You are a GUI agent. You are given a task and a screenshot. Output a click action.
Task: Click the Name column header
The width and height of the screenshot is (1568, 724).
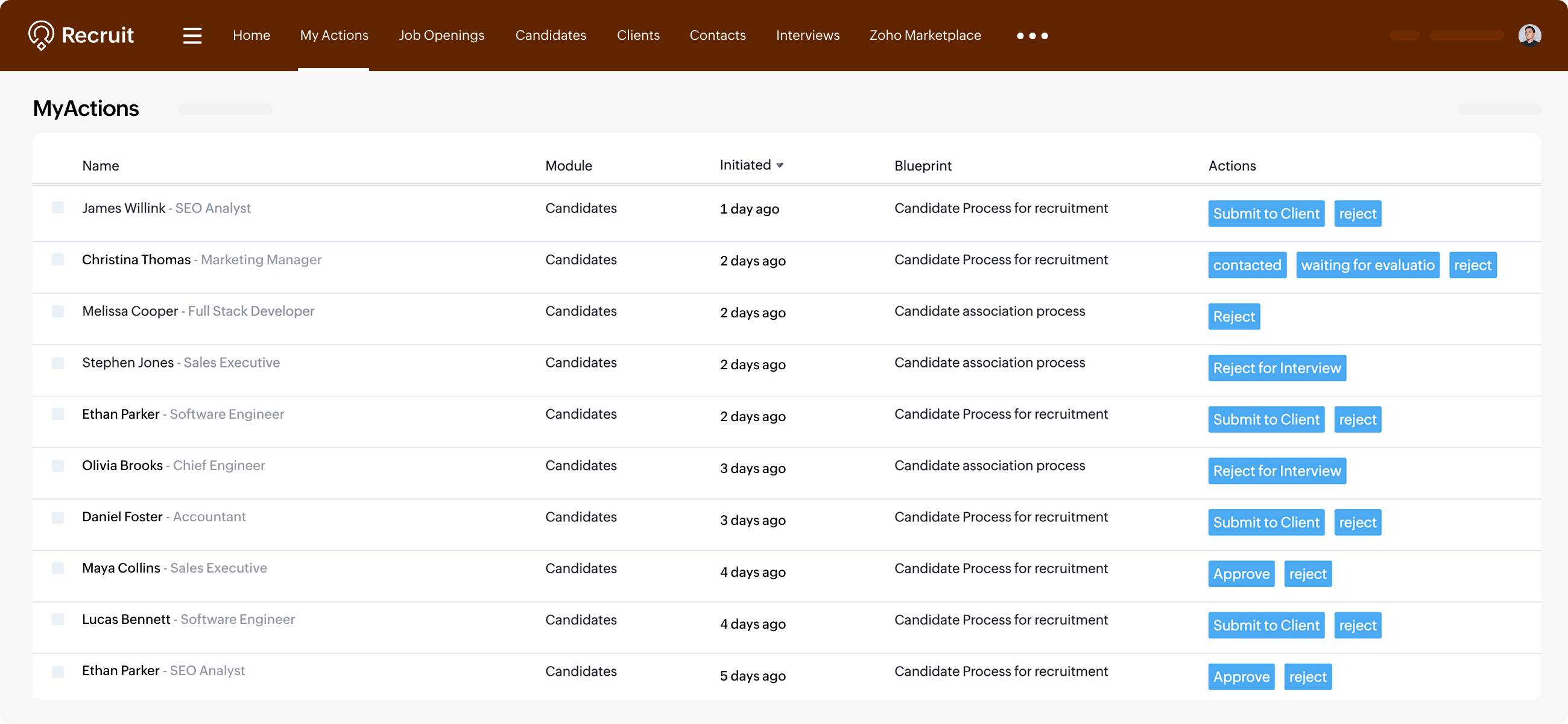point(101,166)
